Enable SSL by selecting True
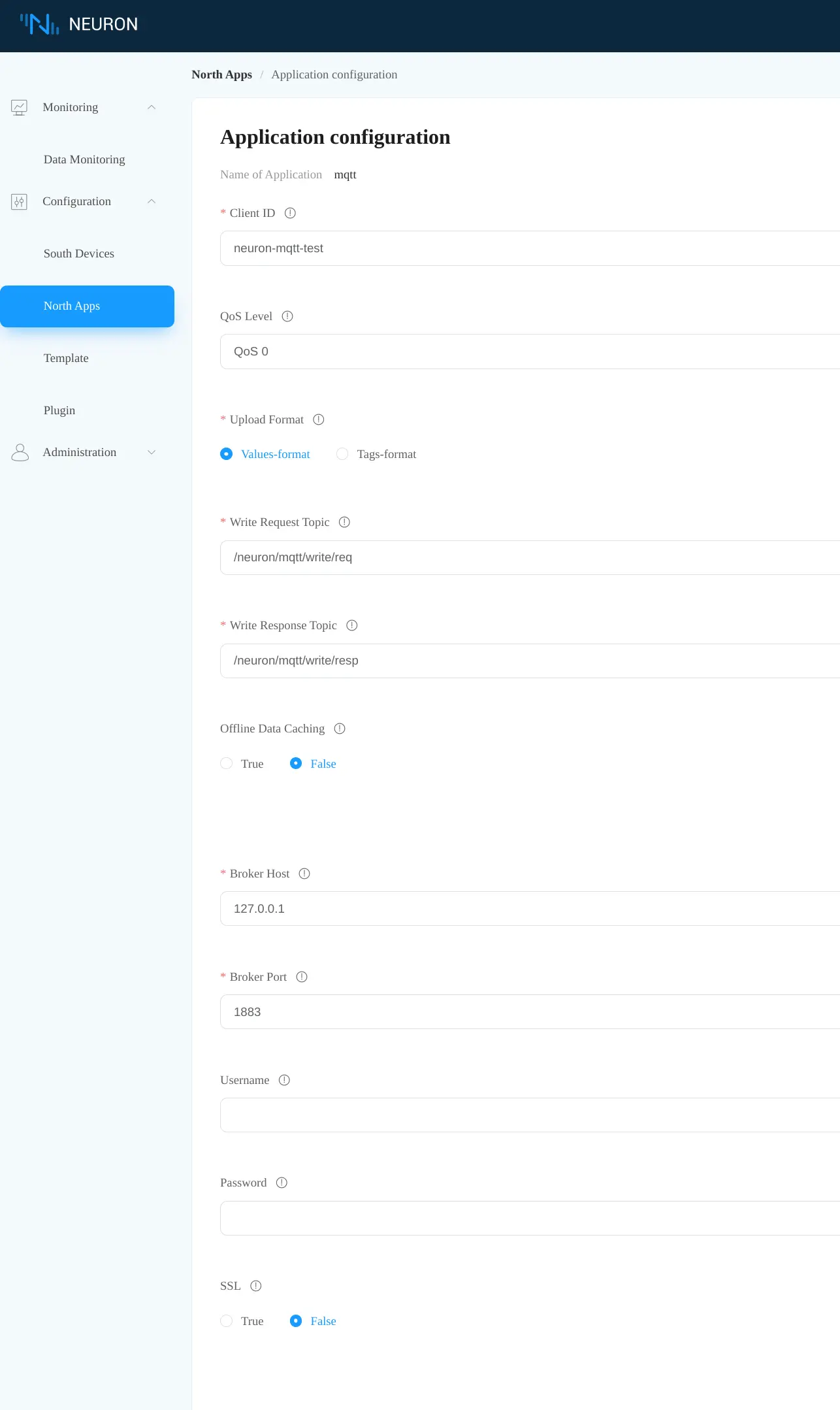 point(226,1321)
